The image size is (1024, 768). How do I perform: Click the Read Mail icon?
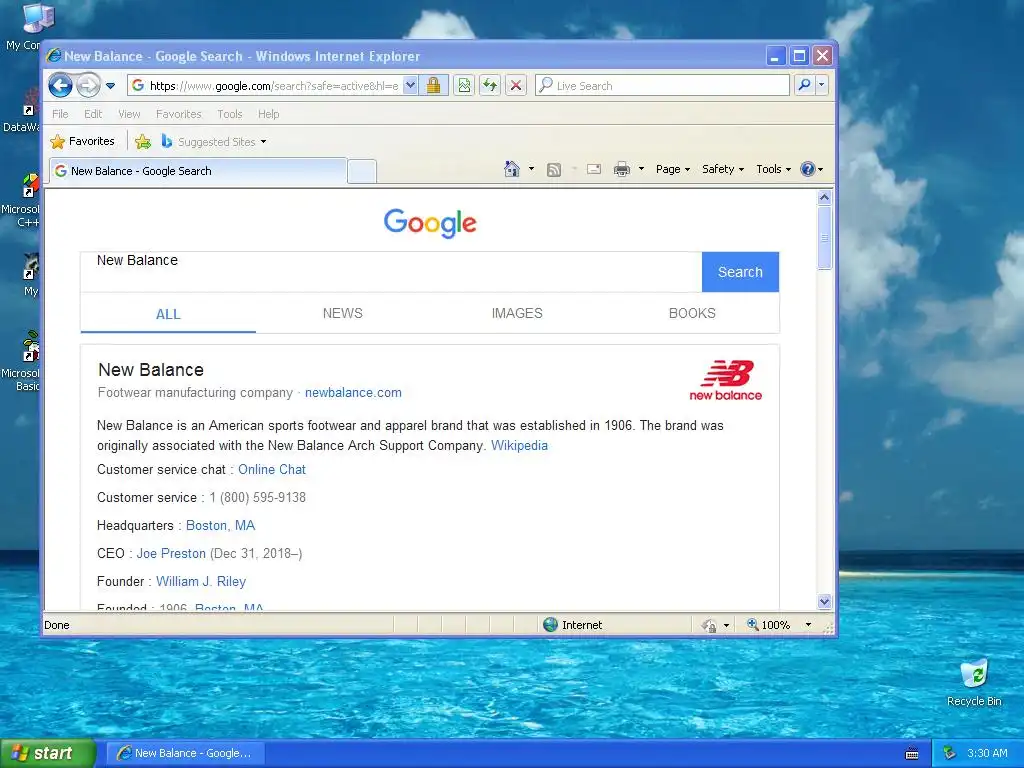[594, 169]
